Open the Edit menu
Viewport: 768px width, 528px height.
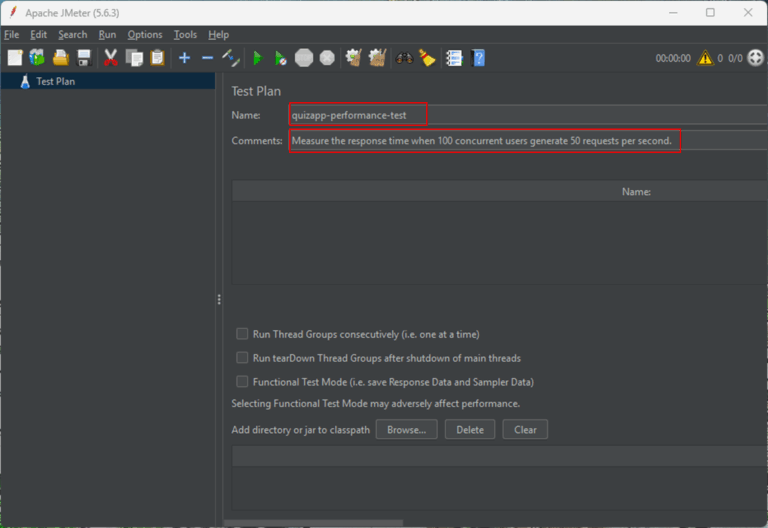[38, 35]
